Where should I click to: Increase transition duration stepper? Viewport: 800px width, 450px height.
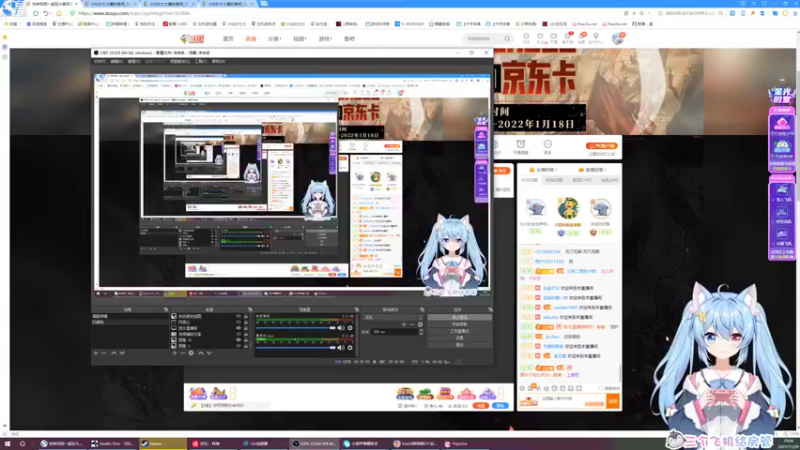pos(421,330)
